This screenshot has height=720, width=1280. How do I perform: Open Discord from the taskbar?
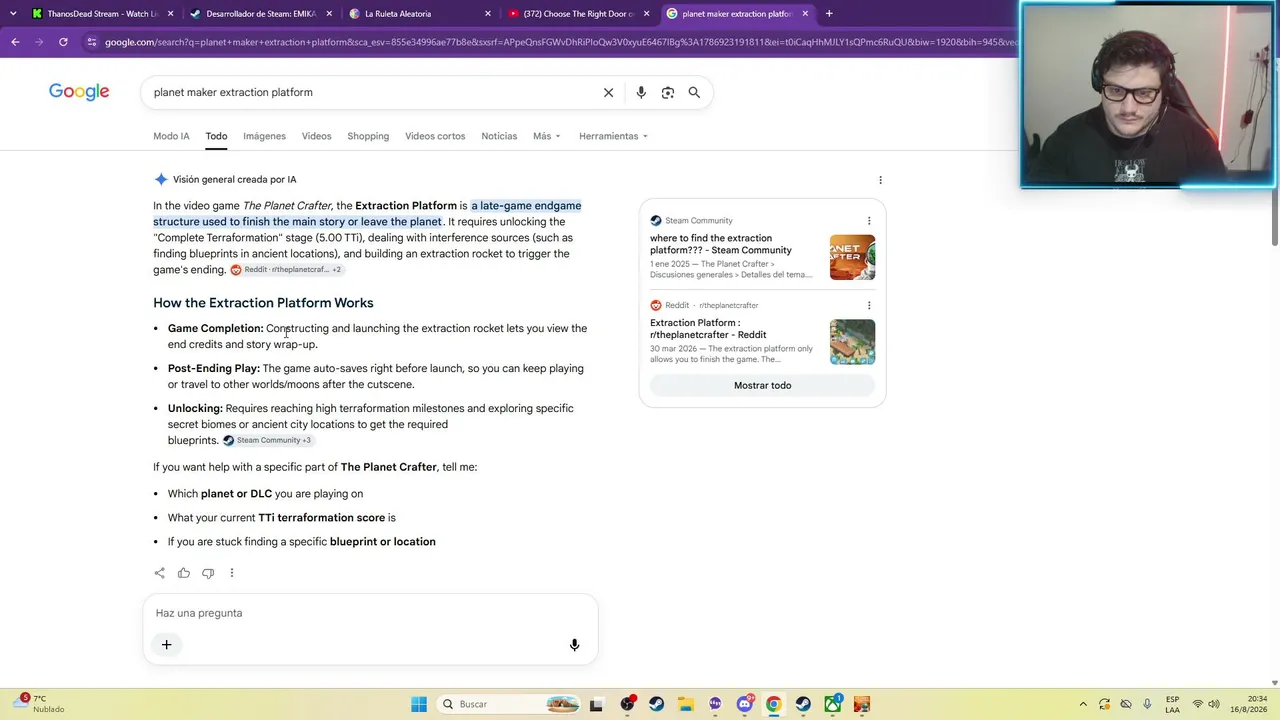[744, 704]
